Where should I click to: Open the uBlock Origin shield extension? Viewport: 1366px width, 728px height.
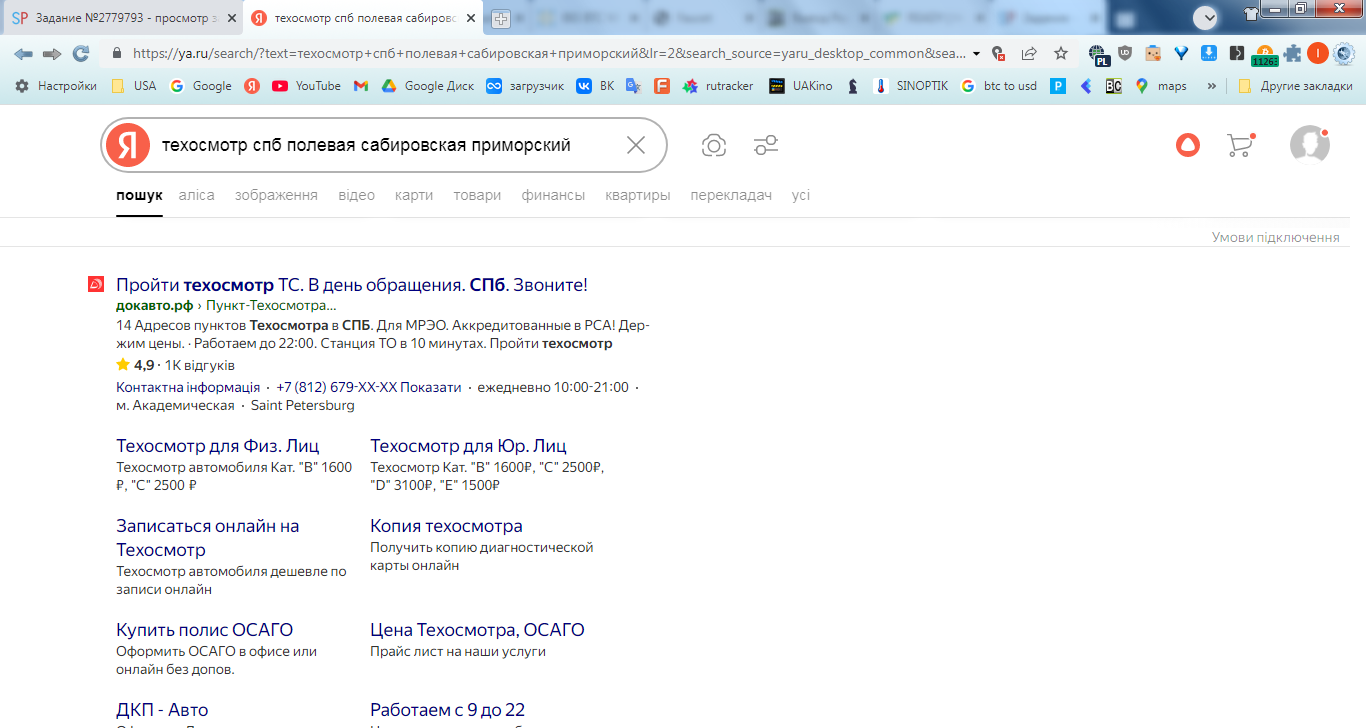click(1125, 53)
